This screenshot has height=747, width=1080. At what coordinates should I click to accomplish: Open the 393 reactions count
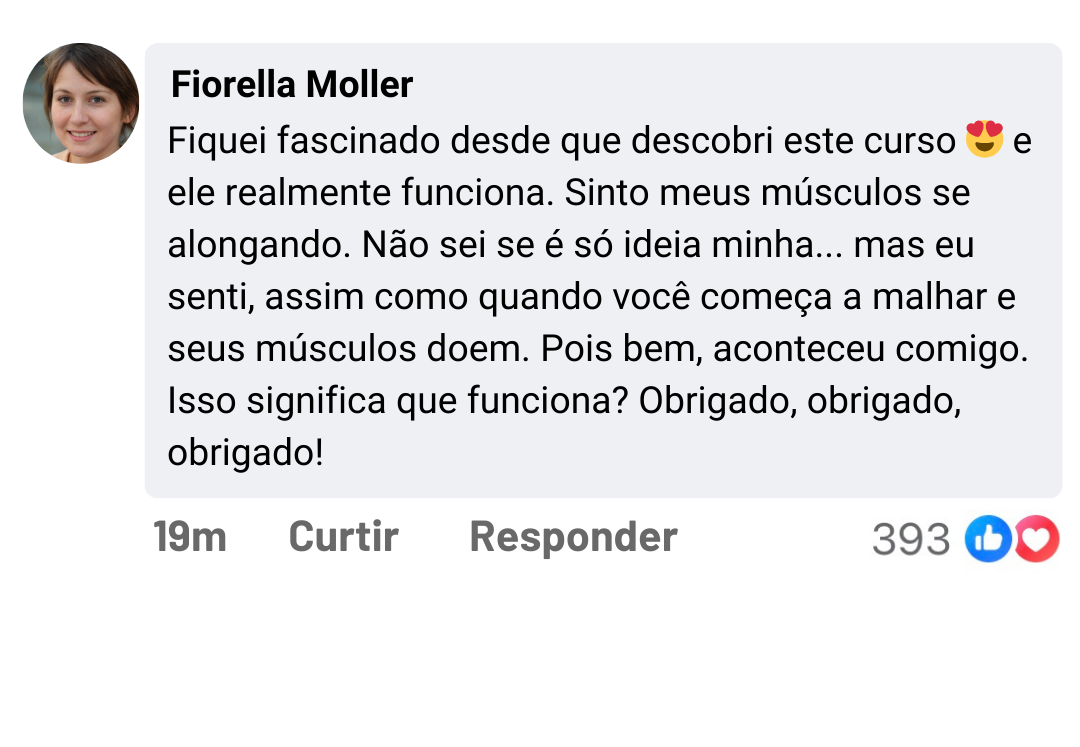[x=910, y=540]
